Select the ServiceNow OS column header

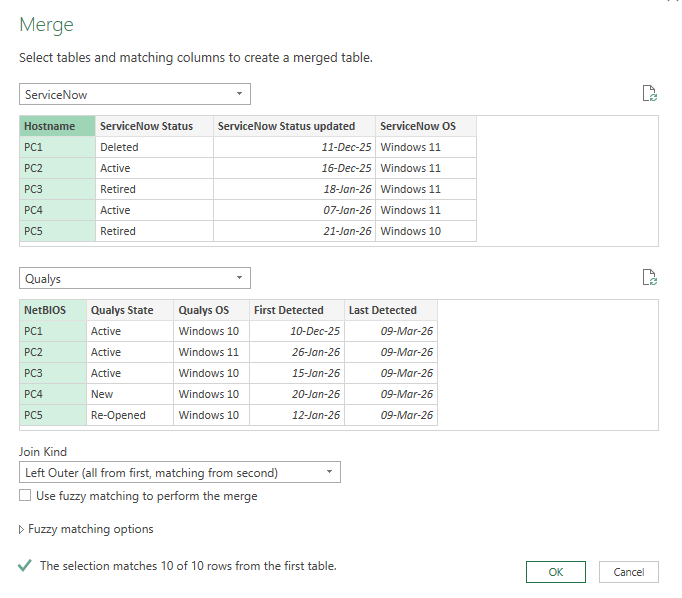(425, 126)
